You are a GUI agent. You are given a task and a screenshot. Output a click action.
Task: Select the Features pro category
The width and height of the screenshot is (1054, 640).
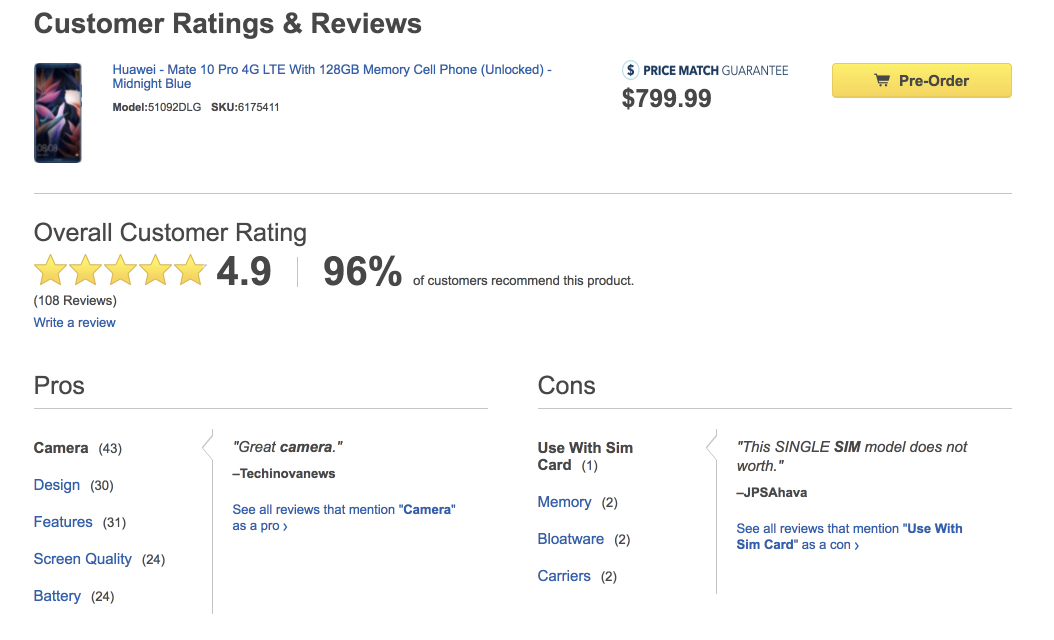(x=63, y=522)
